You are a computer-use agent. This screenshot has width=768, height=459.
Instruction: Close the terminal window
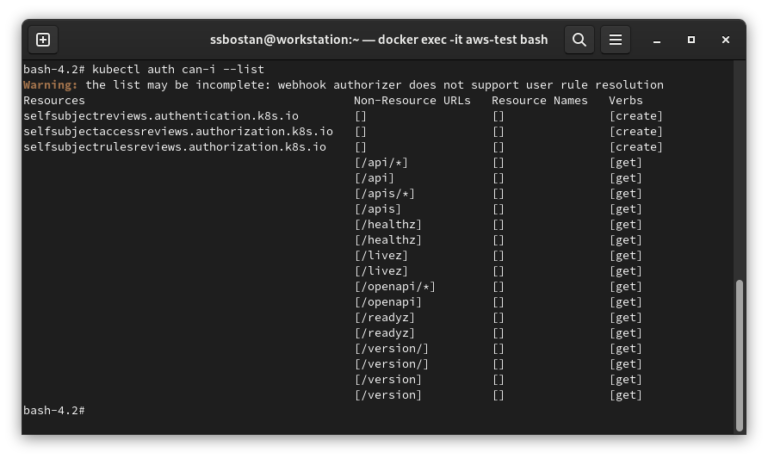pos(725,40)
